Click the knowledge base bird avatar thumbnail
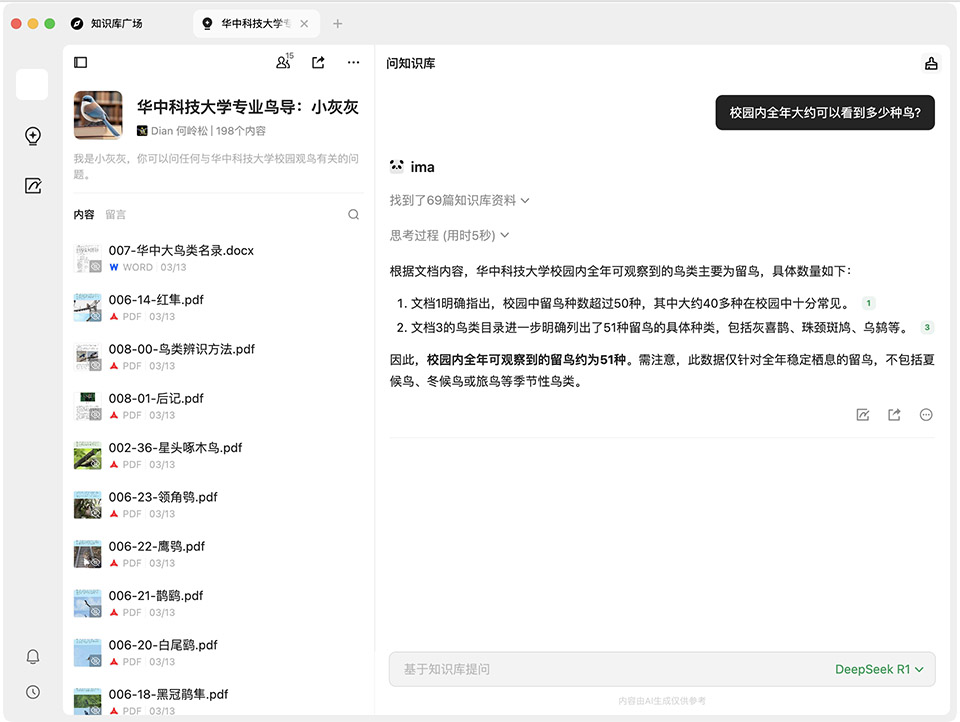This screenshot has height=722, width=960. [98, 116]
